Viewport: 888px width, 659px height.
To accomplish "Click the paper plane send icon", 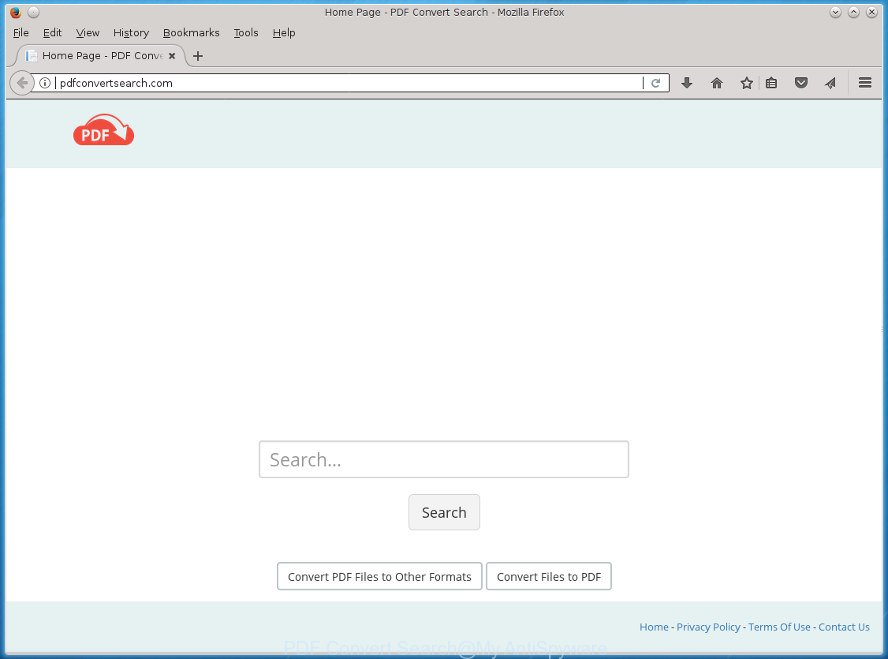I will click(x=830, y=83).
